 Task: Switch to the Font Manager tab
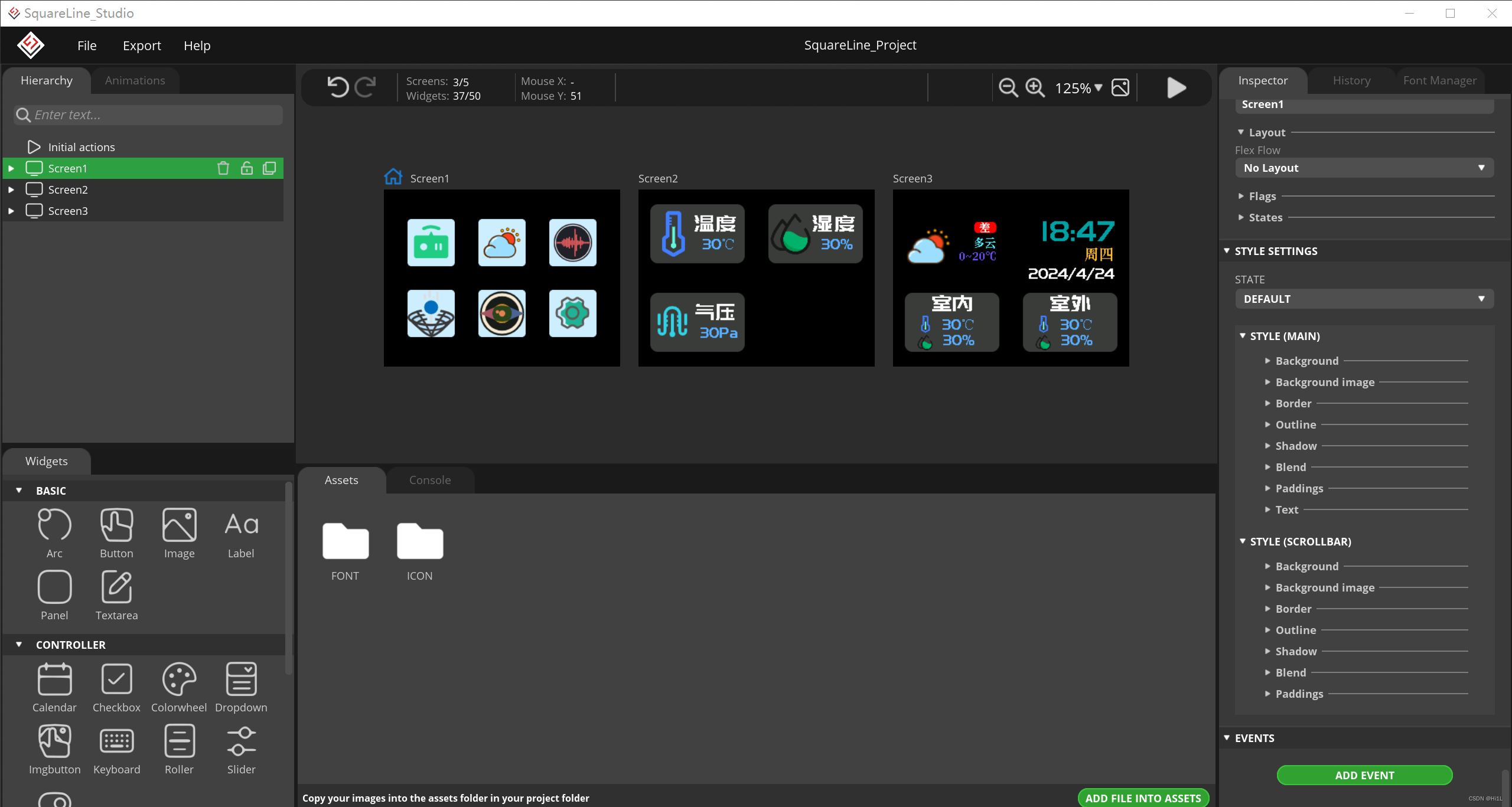[x=1439, y=80]
